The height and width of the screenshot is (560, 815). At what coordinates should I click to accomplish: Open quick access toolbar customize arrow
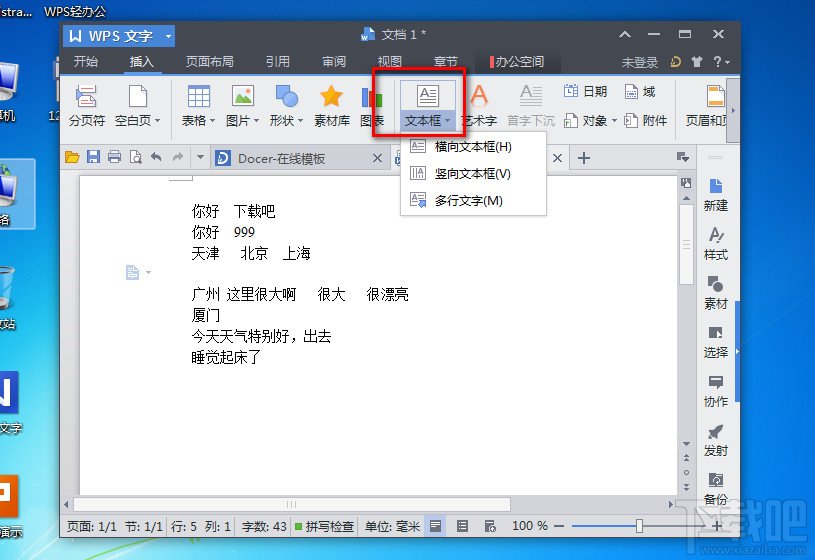point(200,157)
